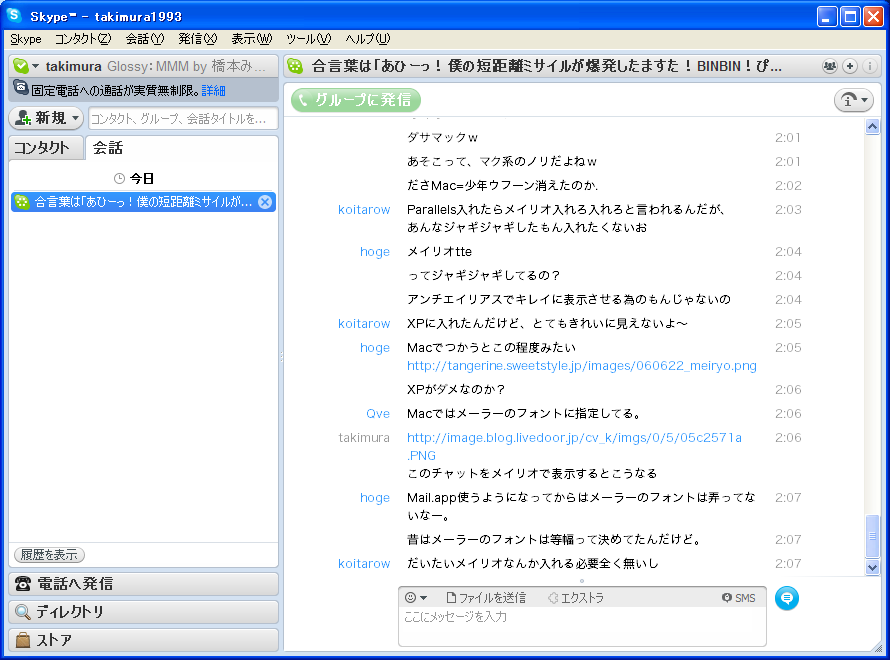890x660 pixels.
Task: Open the コンタクト menu in menu bar
Action: (x=83, y=39)
